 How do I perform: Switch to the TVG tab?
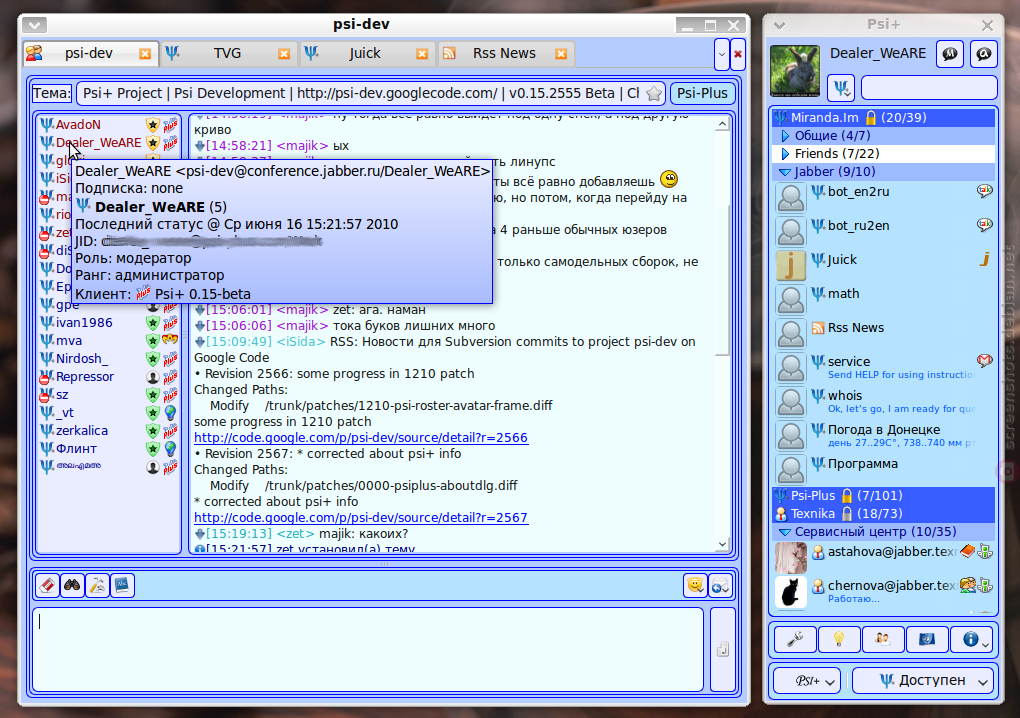coord(227,53)
